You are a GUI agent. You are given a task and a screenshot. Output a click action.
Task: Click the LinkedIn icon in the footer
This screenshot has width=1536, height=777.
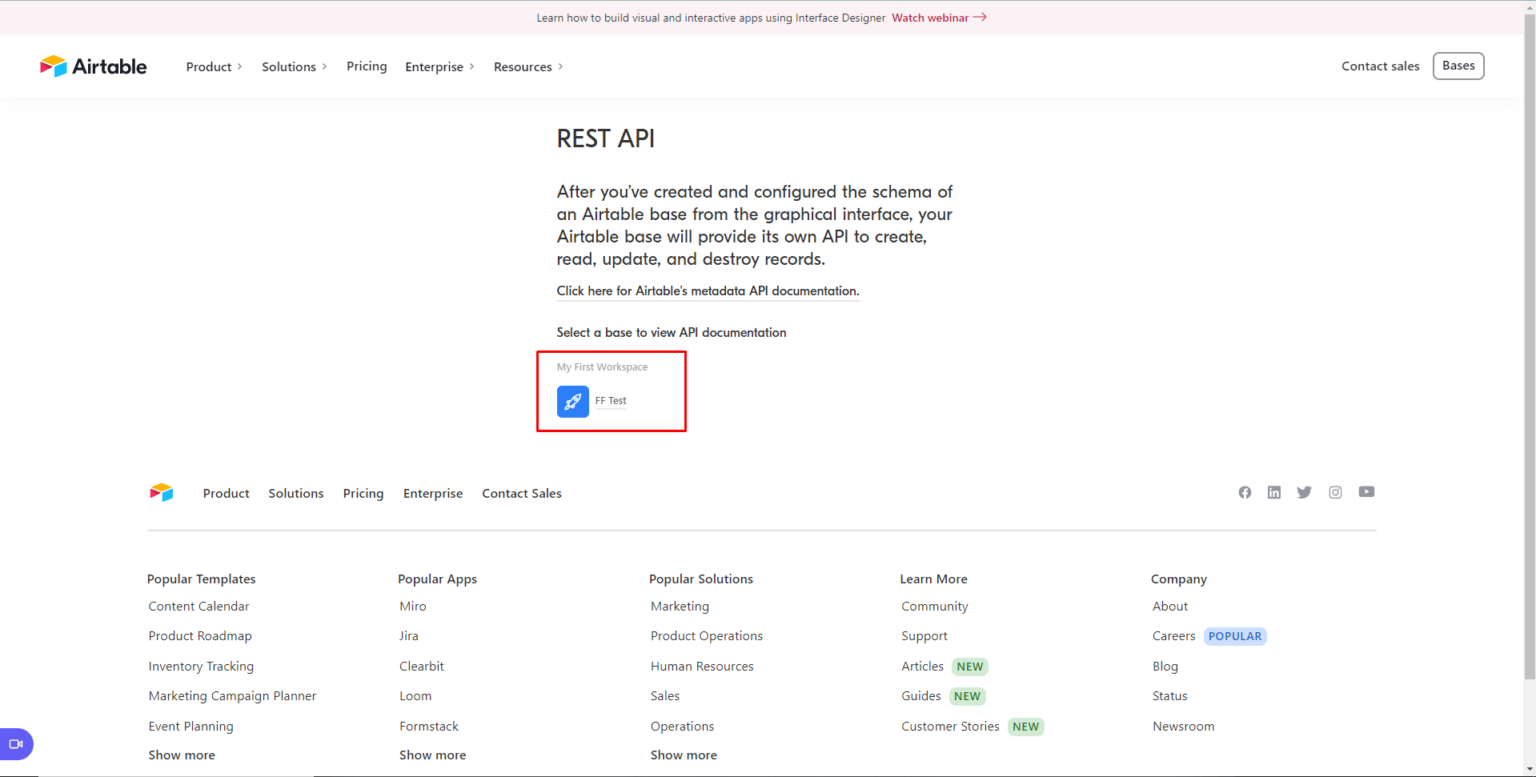pos(1274,492)
